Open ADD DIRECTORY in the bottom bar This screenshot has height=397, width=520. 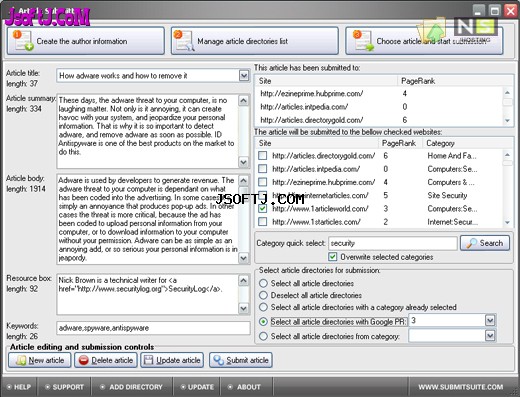tap(132, 387)
